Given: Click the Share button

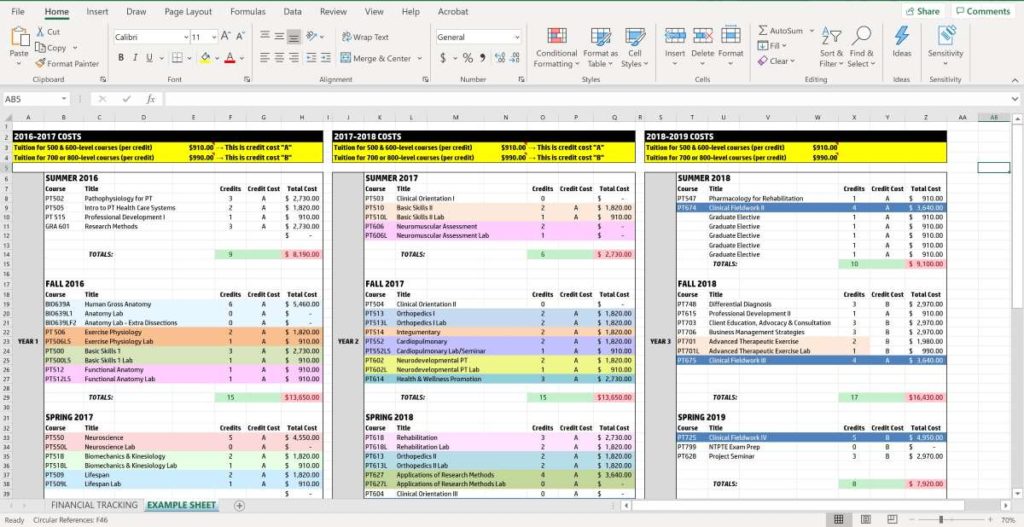Looking at the screenshot, I should [923, 11].
